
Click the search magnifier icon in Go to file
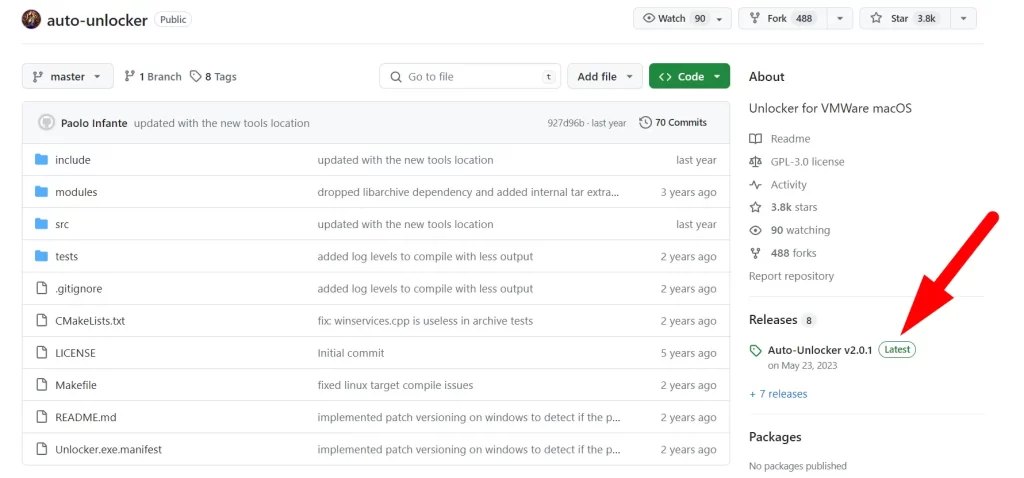pos(396,77)
